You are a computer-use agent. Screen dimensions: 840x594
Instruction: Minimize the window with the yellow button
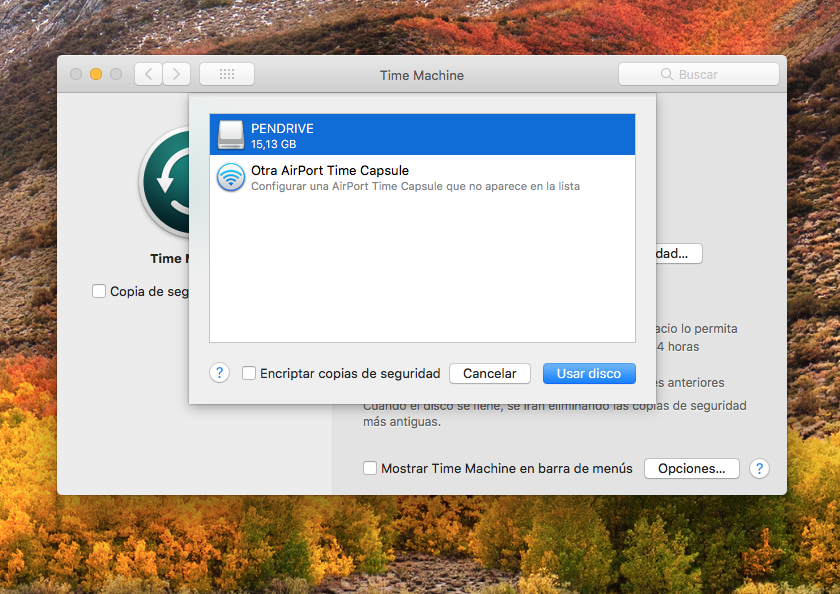click(96, 74)
